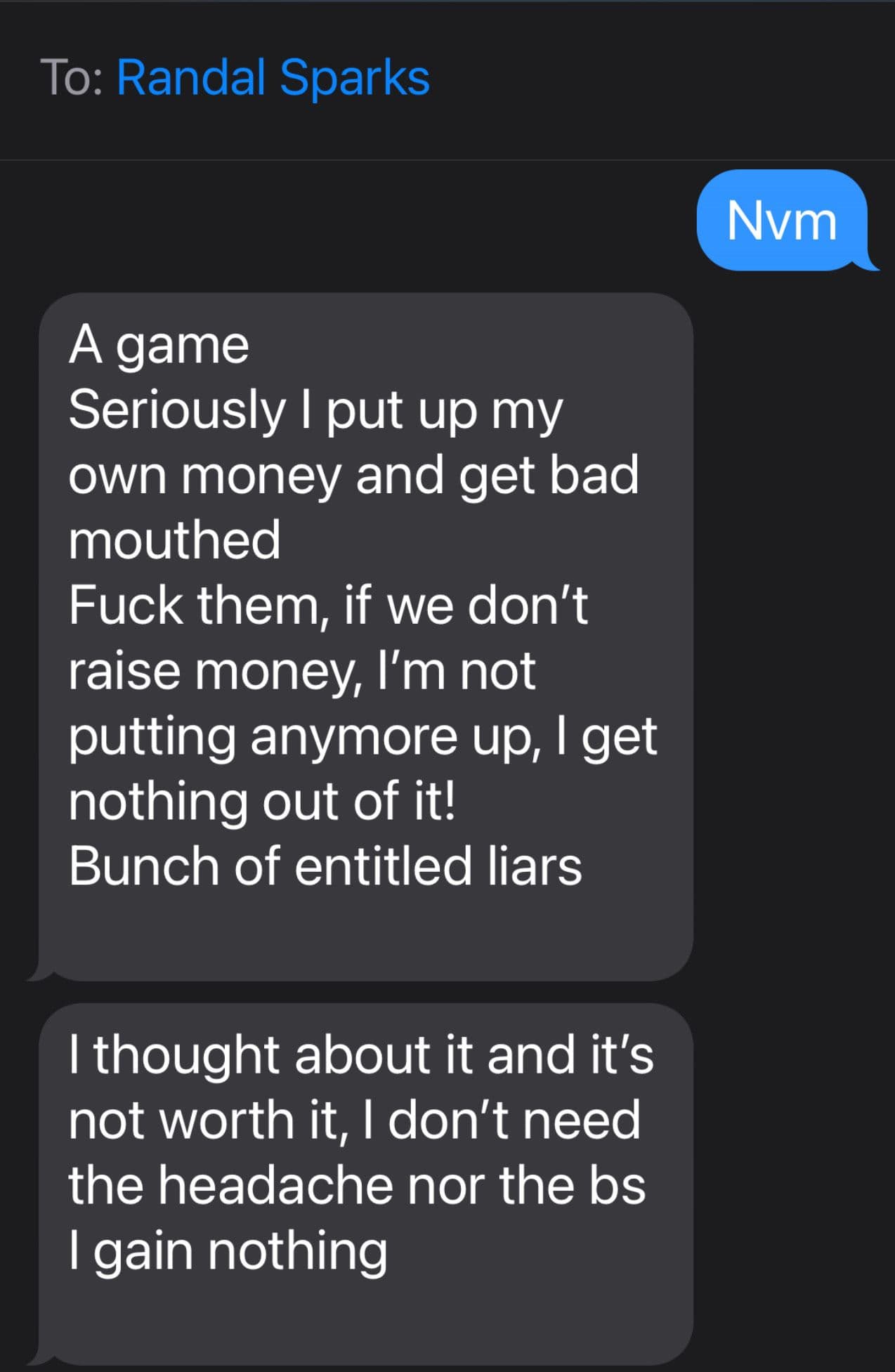Click the "I thought about it and it's" line
The height and width of the screenshot is (1372, 895).
click(x=361, y=1054)
